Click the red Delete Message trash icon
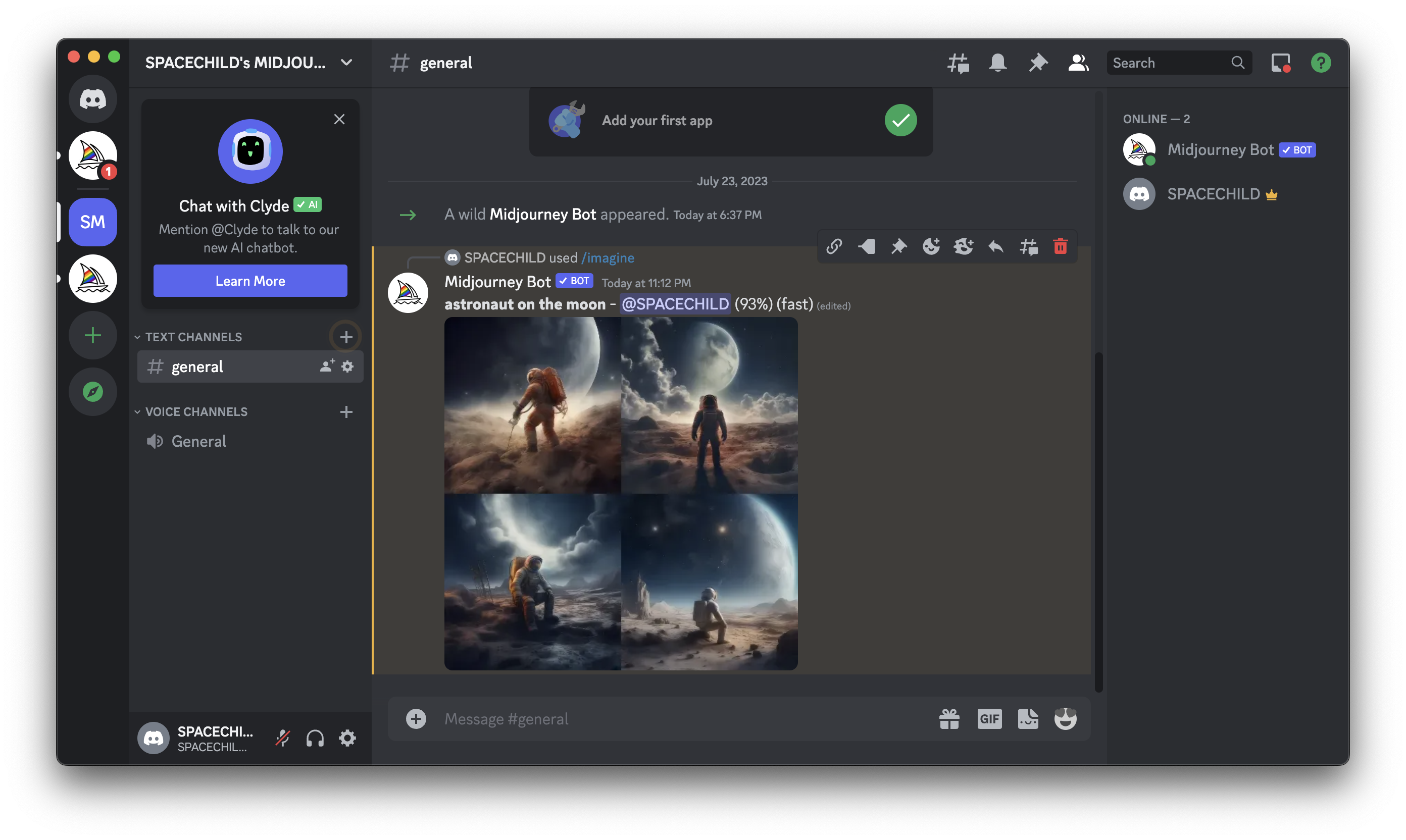The image size is (1406, 840). tap(1060, 246)
